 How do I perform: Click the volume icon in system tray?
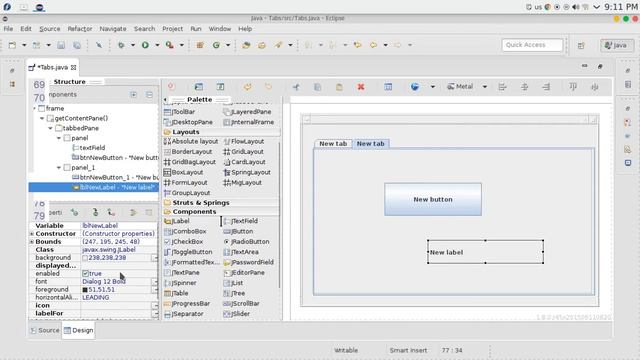click(x=576, y=7)
